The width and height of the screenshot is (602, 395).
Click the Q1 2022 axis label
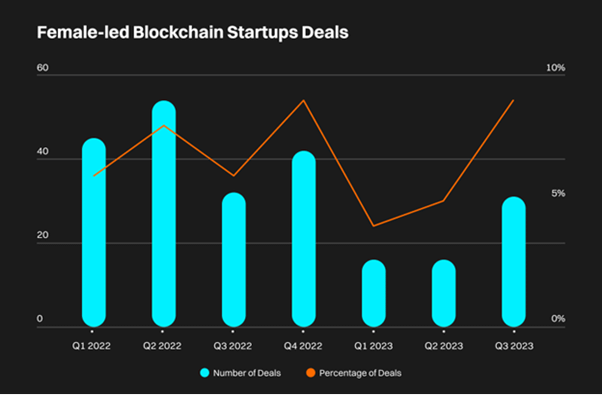(91, 346)
